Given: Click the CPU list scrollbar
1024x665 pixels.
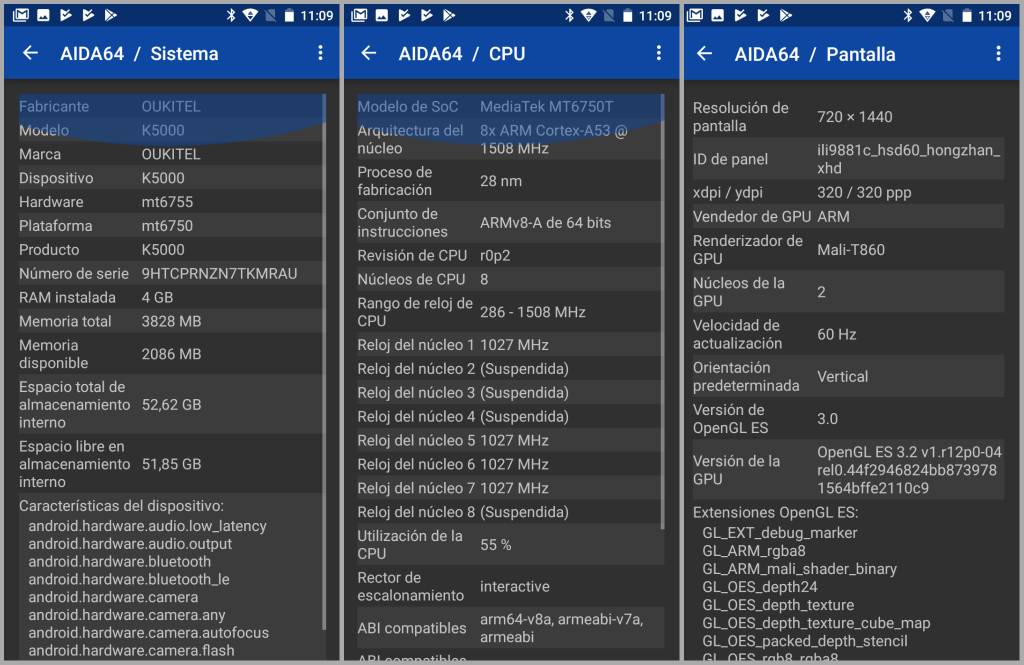Looking at the screenshot, I should coord(663,312).
